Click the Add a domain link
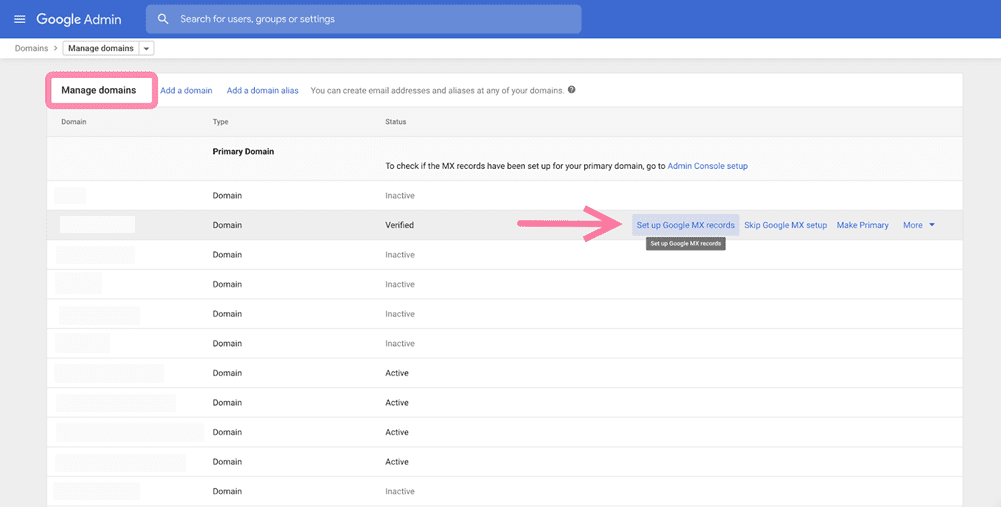 click(x=186, y=90)
